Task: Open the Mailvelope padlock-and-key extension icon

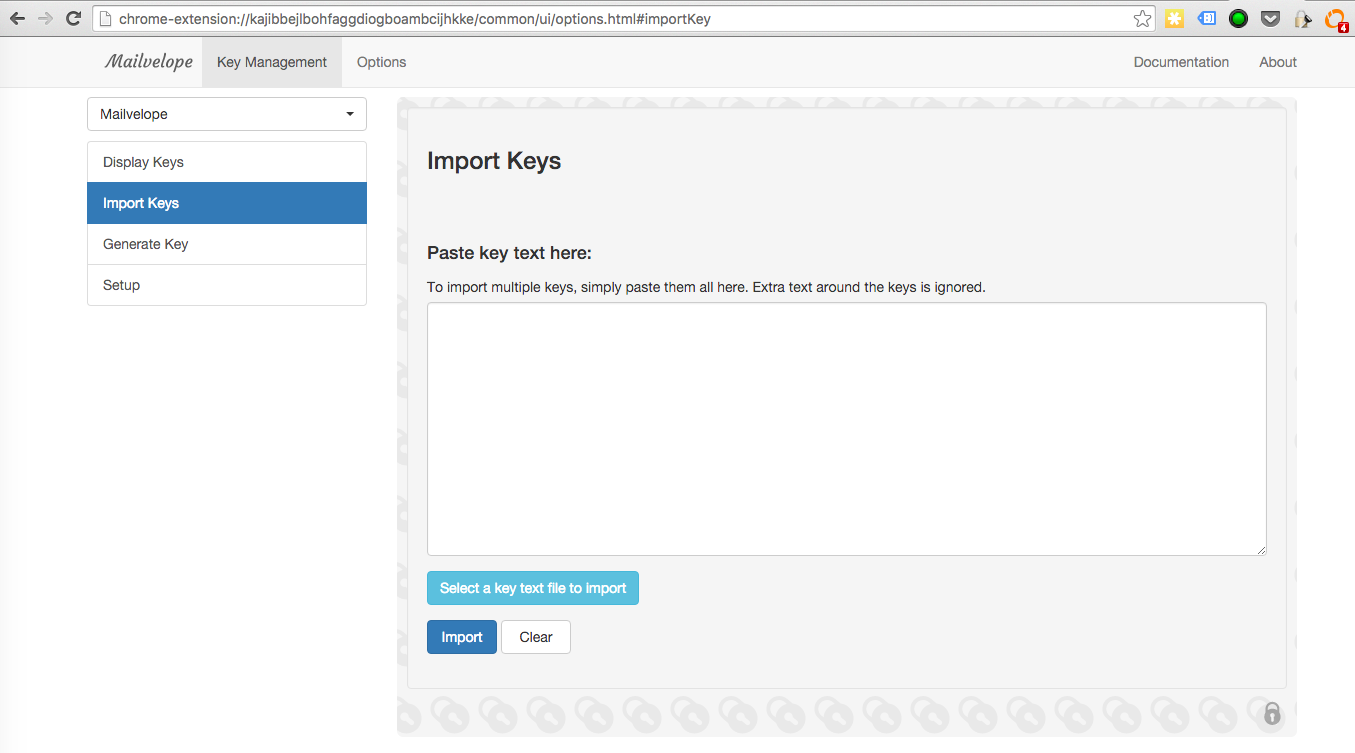Action: 1302,18
